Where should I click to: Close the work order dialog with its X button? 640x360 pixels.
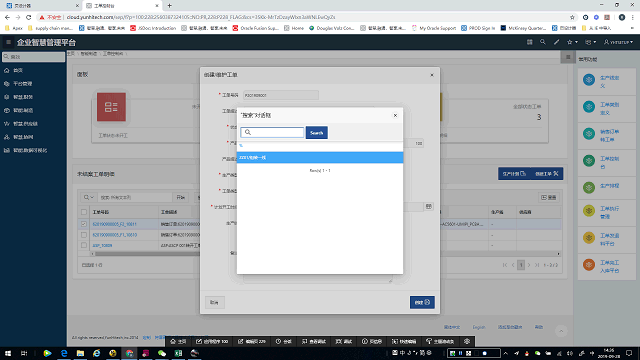click(432, 75)
